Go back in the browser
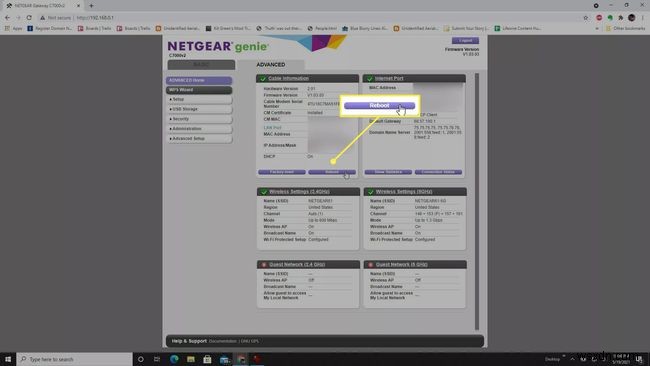This screenshot has height=366, width=650. coord(7,18)
